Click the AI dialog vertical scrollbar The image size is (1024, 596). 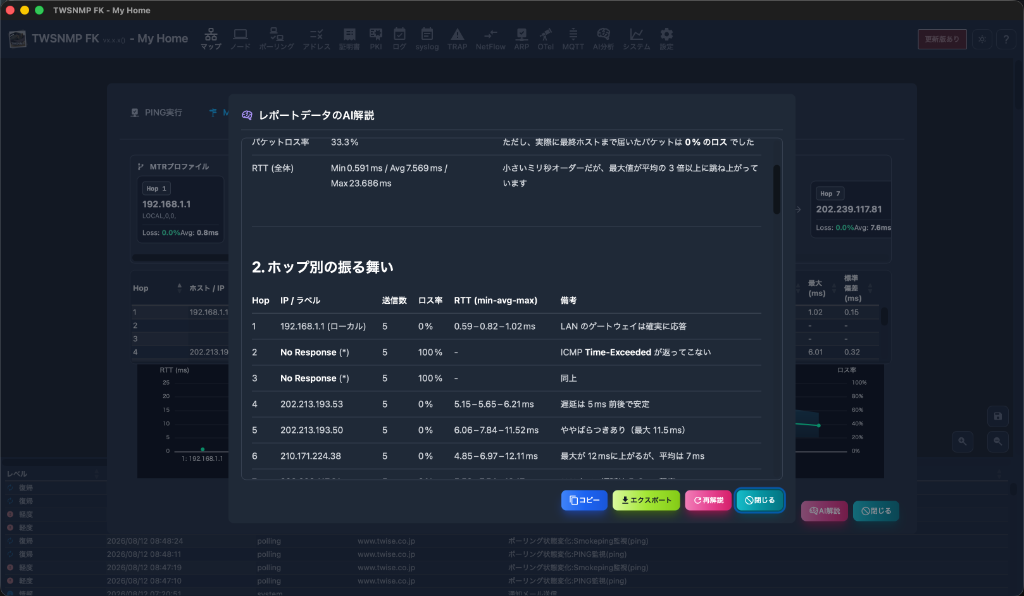pos(776,189)
